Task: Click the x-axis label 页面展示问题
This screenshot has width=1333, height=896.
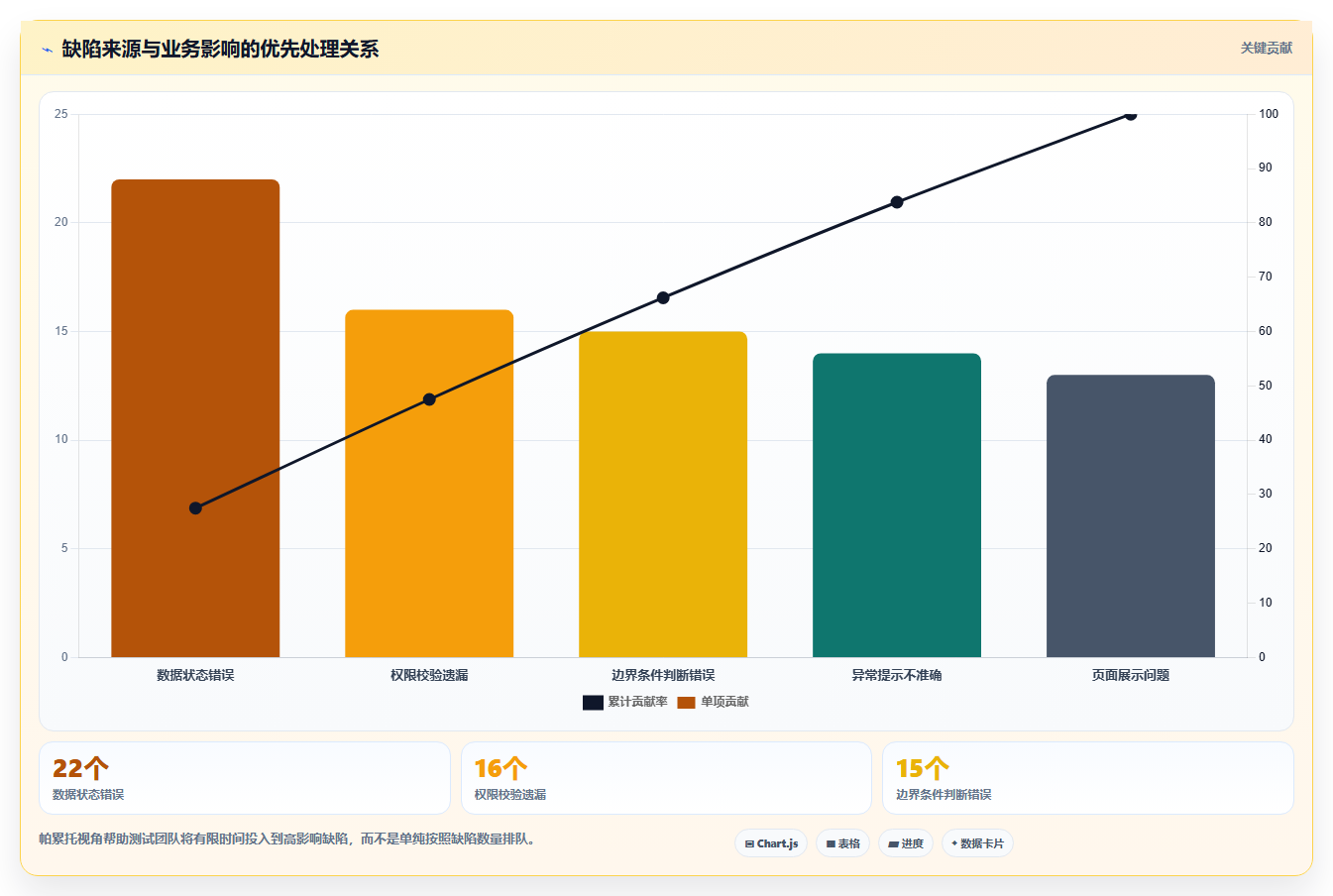Action: tap(1131, 675)
